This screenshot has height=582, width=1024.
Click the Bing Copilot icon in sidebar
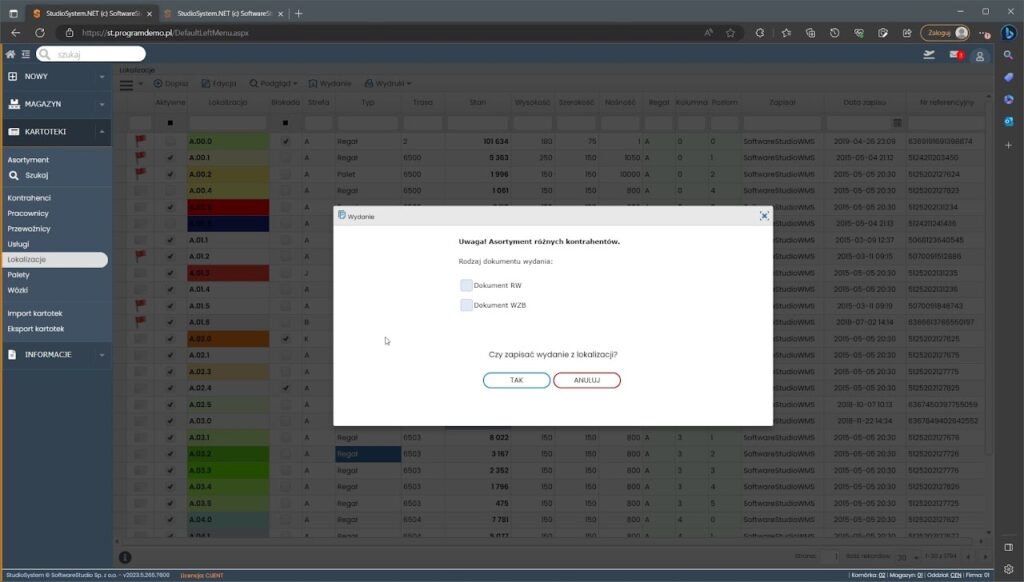(1009, 33)
